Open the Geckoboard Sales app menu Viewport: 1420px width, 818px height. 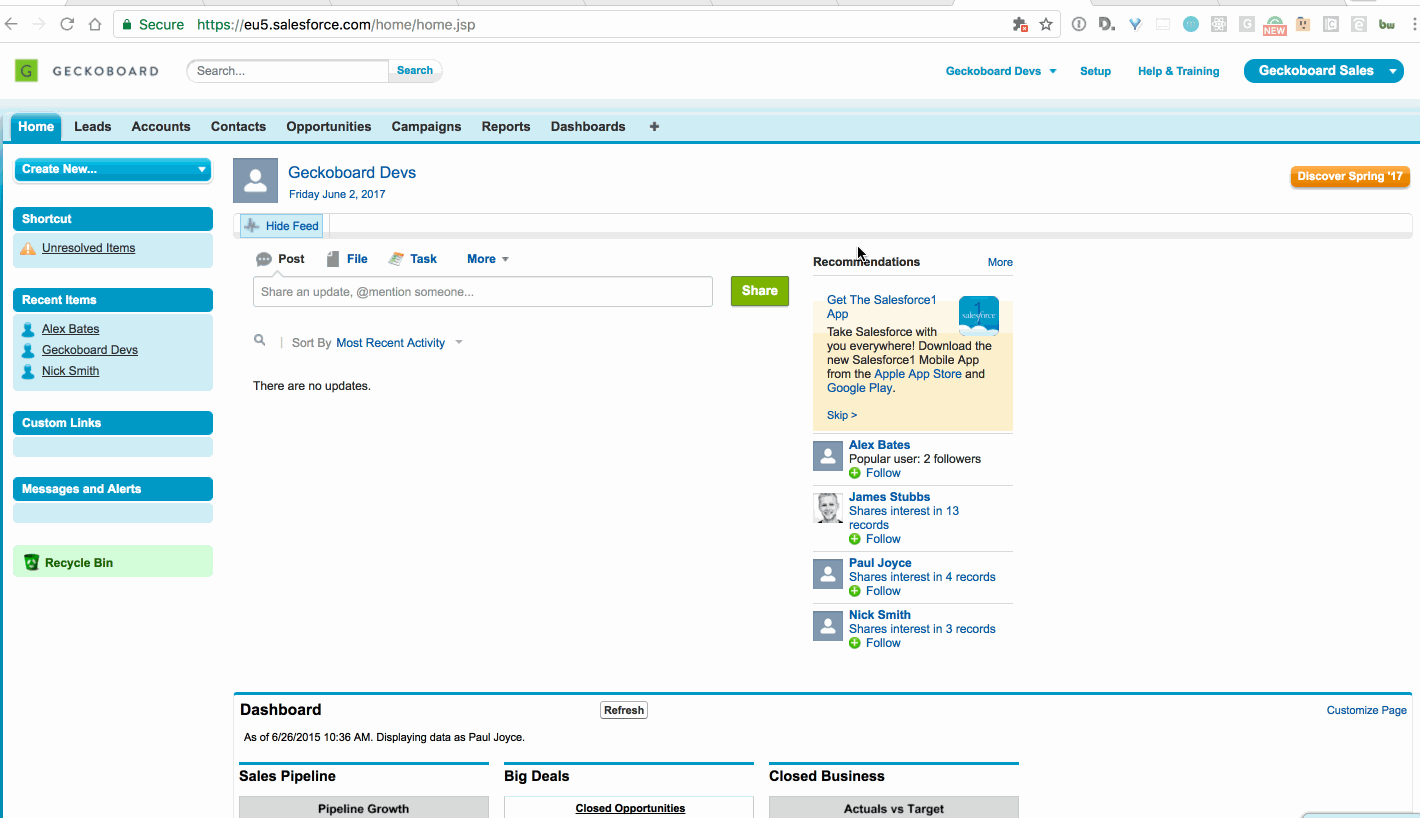(1324, 71)
